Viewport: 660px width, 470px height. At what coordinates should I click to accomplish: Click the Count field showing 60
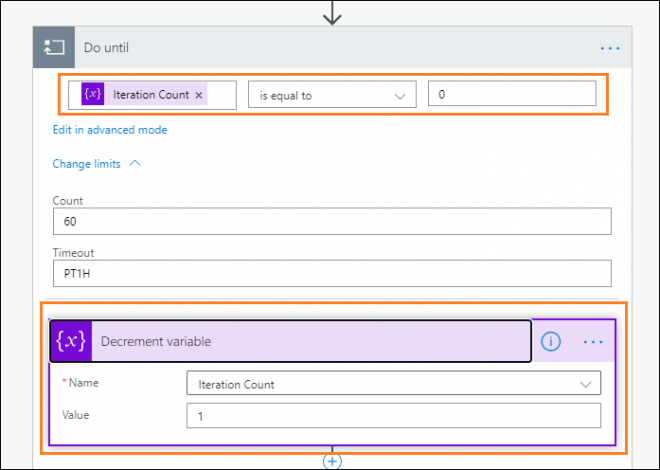(x=332, y=221)
